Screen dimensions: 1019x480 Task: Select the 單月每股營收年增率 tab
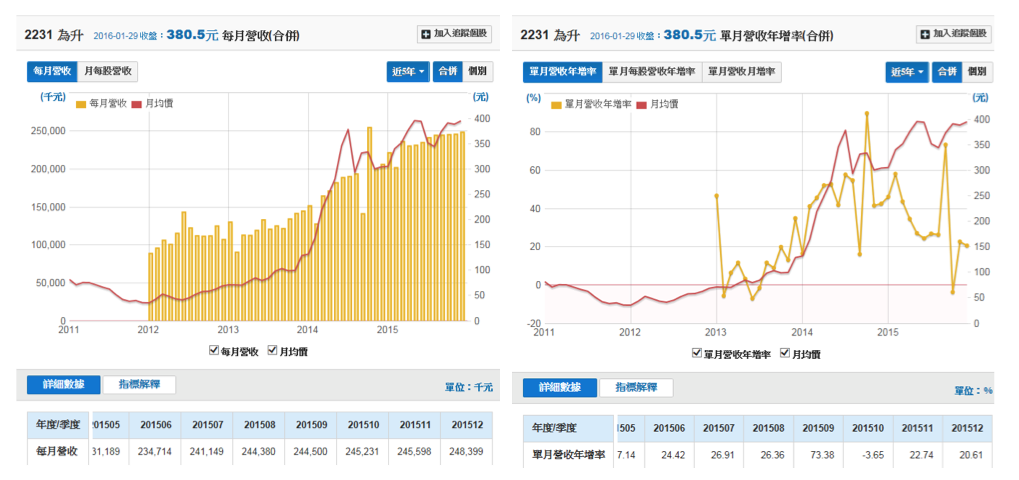pyautogui.click(x=651, y=72)
